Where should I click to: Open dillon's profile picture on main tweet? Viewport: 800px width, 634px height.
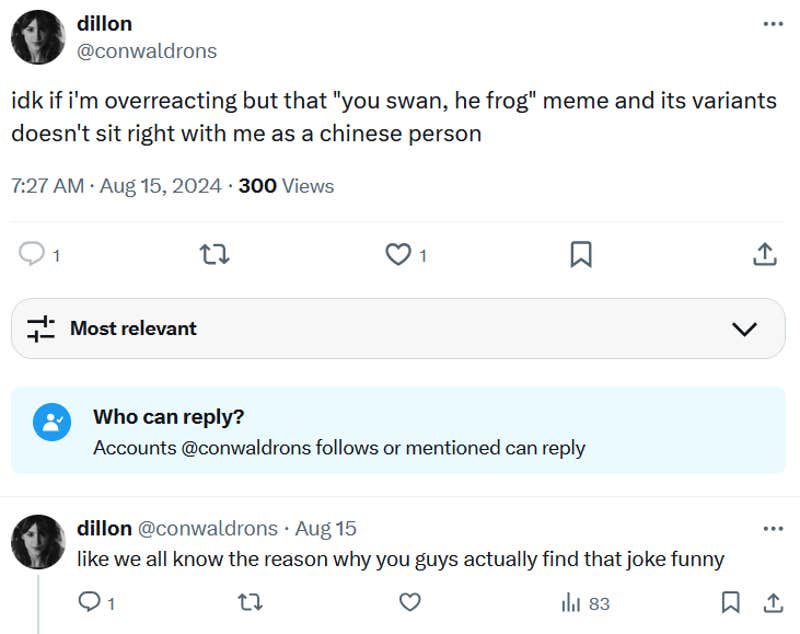(x=38, y=37)
